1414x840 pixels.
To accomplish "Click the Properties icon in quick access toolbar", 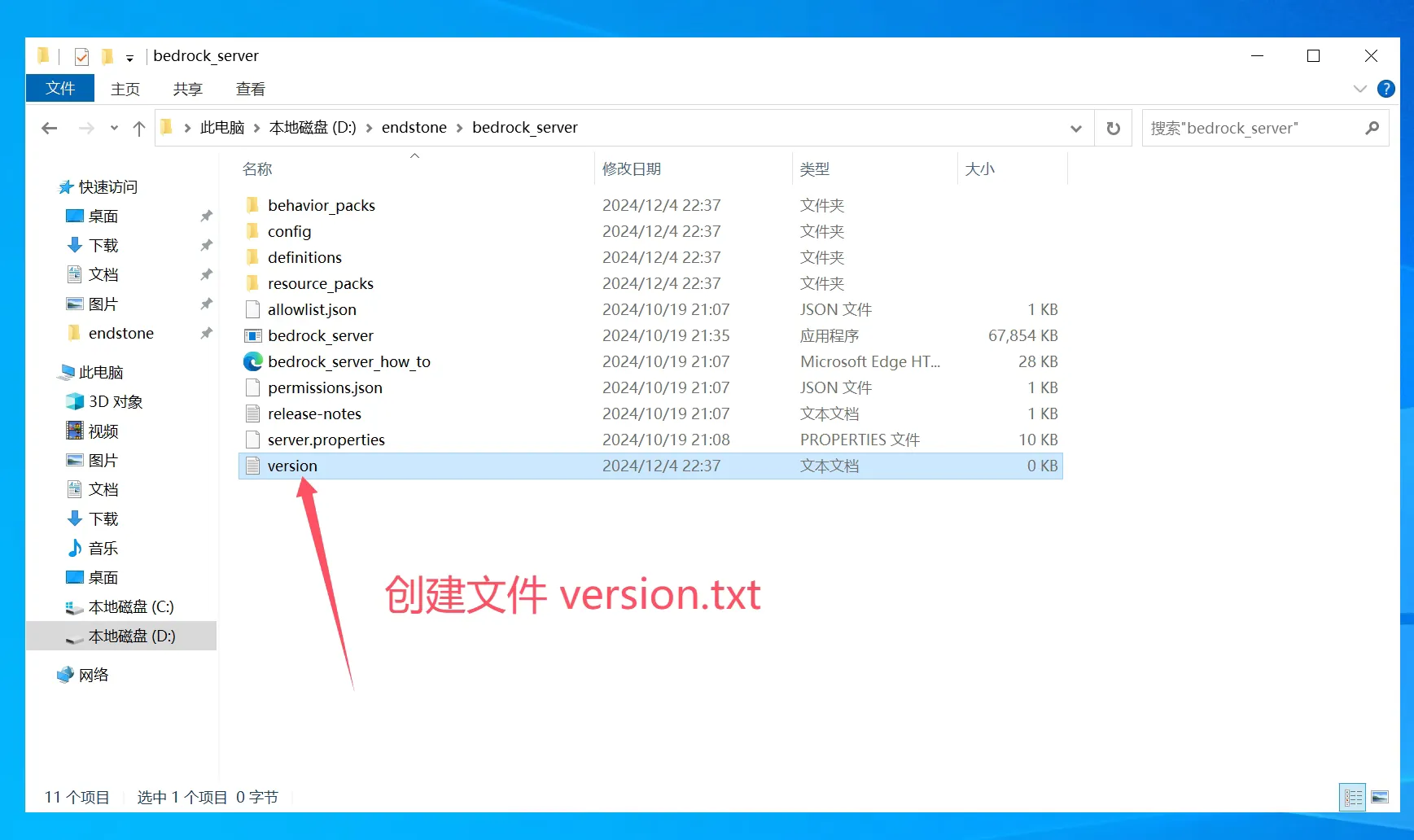I will 81,56.
